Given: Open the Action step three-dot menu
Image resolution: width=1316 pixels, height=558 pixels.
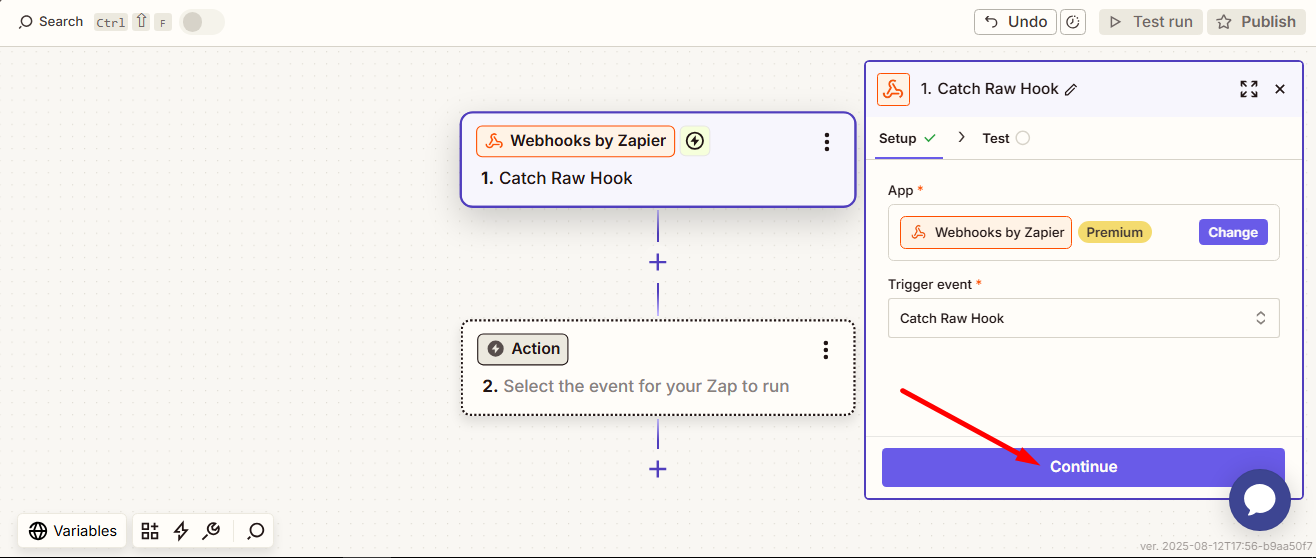Looking at the screenshot, I should coord(826,350).
